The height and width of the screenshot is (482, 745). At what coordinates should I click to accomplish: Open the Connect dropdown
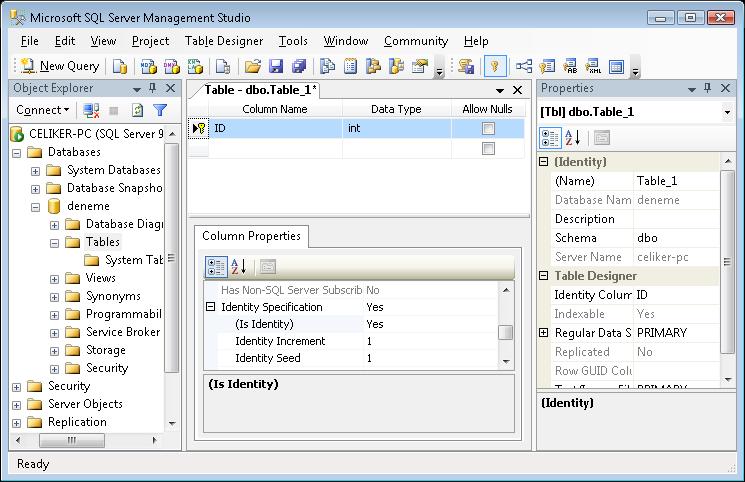43,110
